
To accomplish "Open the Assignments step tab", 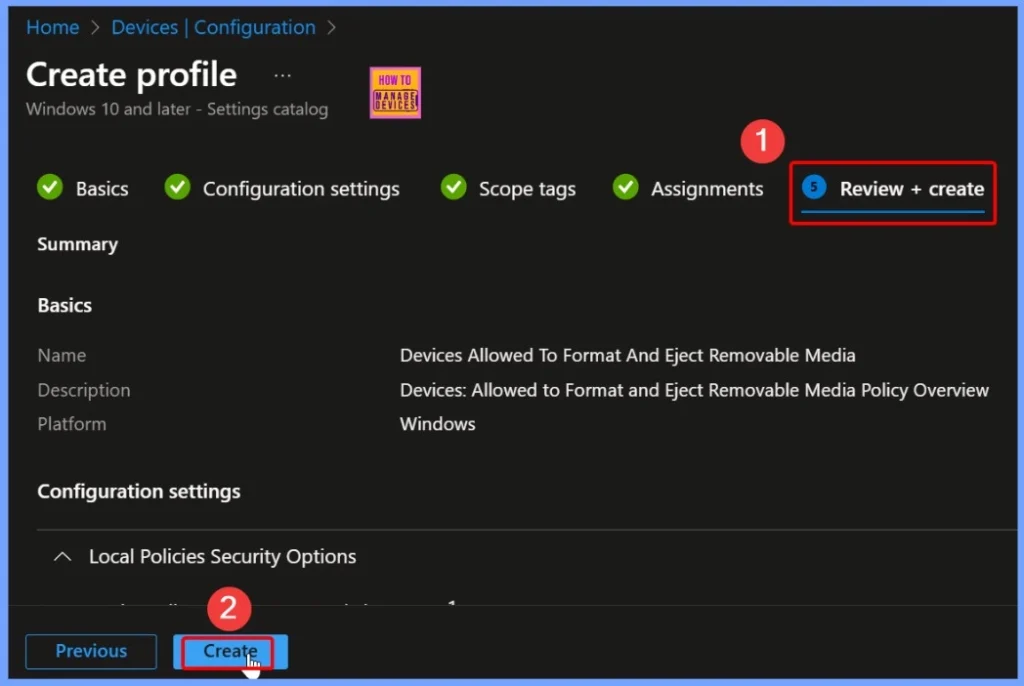I will 707,189.
